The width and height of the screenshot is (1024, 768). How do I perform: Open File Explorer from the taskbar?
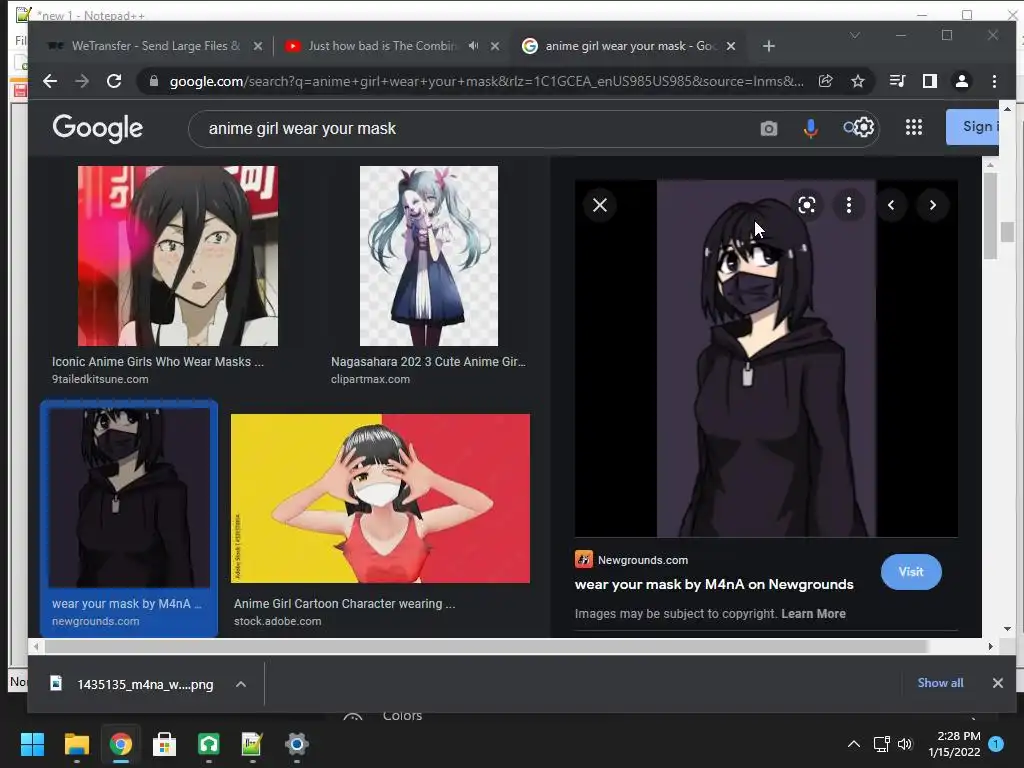pyautogui.click(x=76, y=744)
